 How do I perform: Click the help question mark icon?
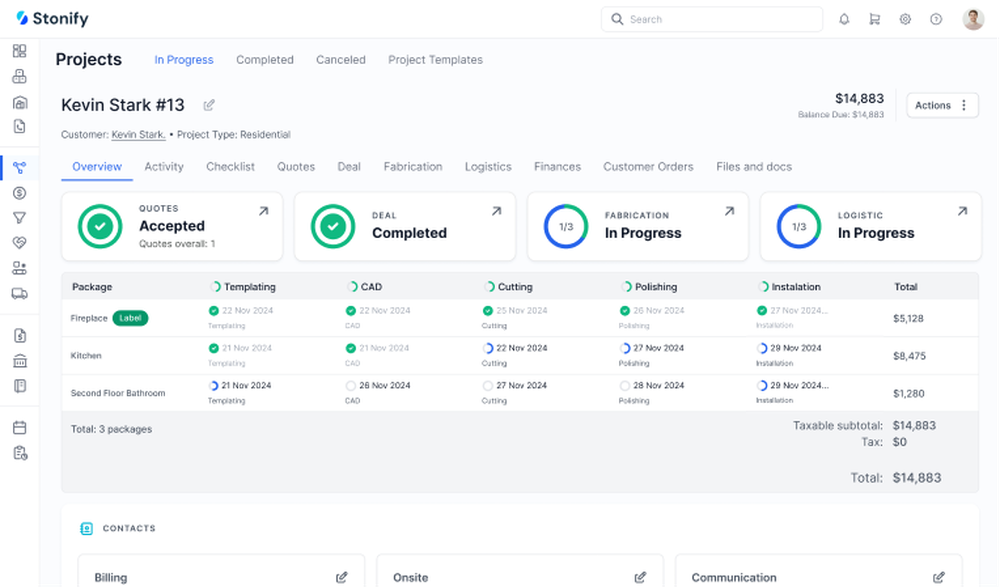pos(936,18)
